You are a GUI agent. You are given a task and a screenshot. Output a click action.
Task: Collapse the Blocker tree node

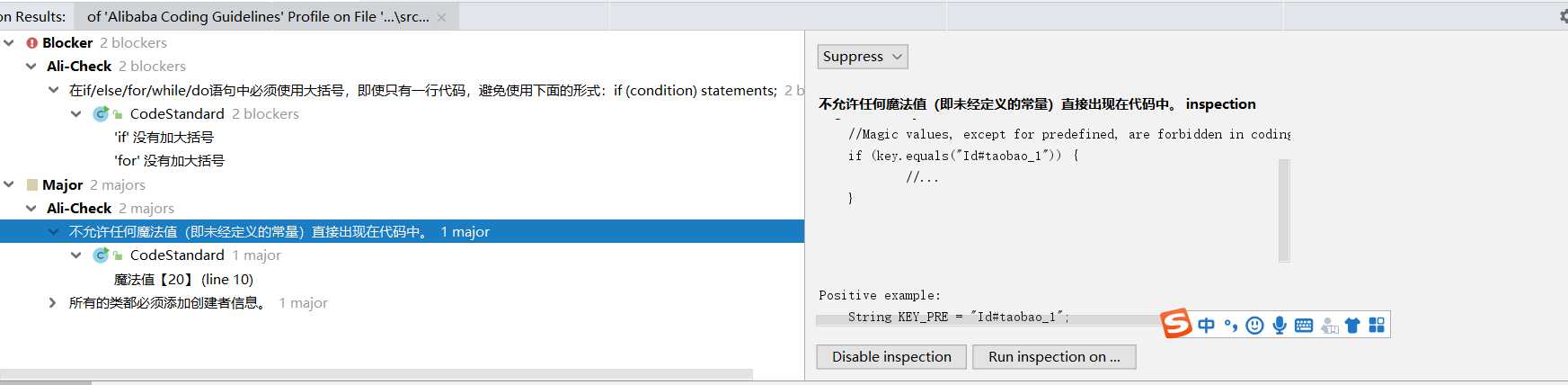[x=9, y=43]
